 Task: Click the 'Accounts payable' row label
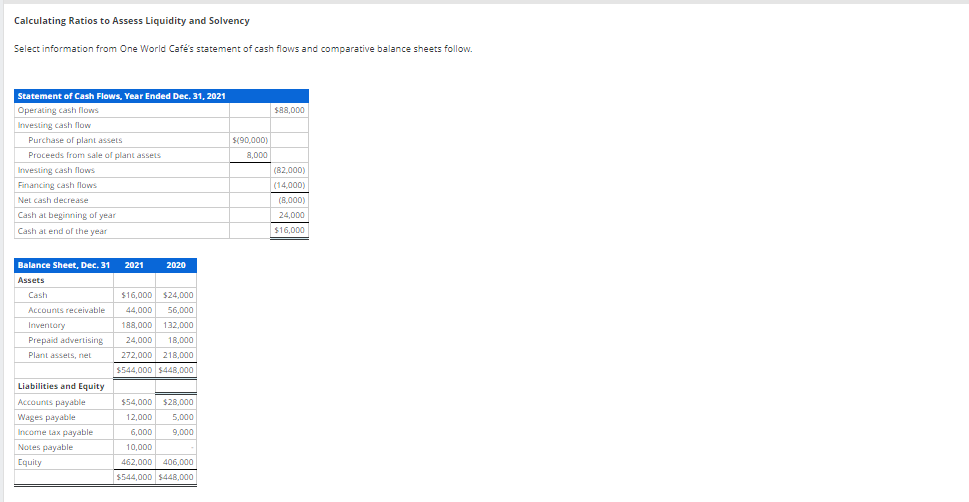click(52, 402)
